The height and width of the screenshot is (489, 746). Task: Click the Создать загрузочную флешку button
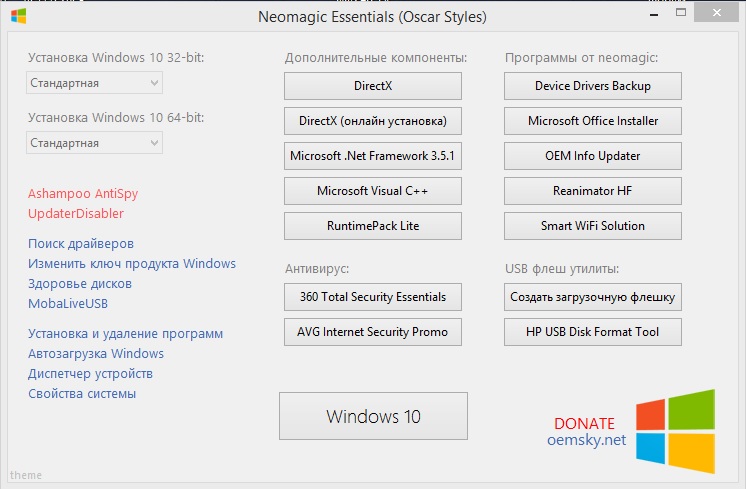pyautogui.click(x=593, y=296)
